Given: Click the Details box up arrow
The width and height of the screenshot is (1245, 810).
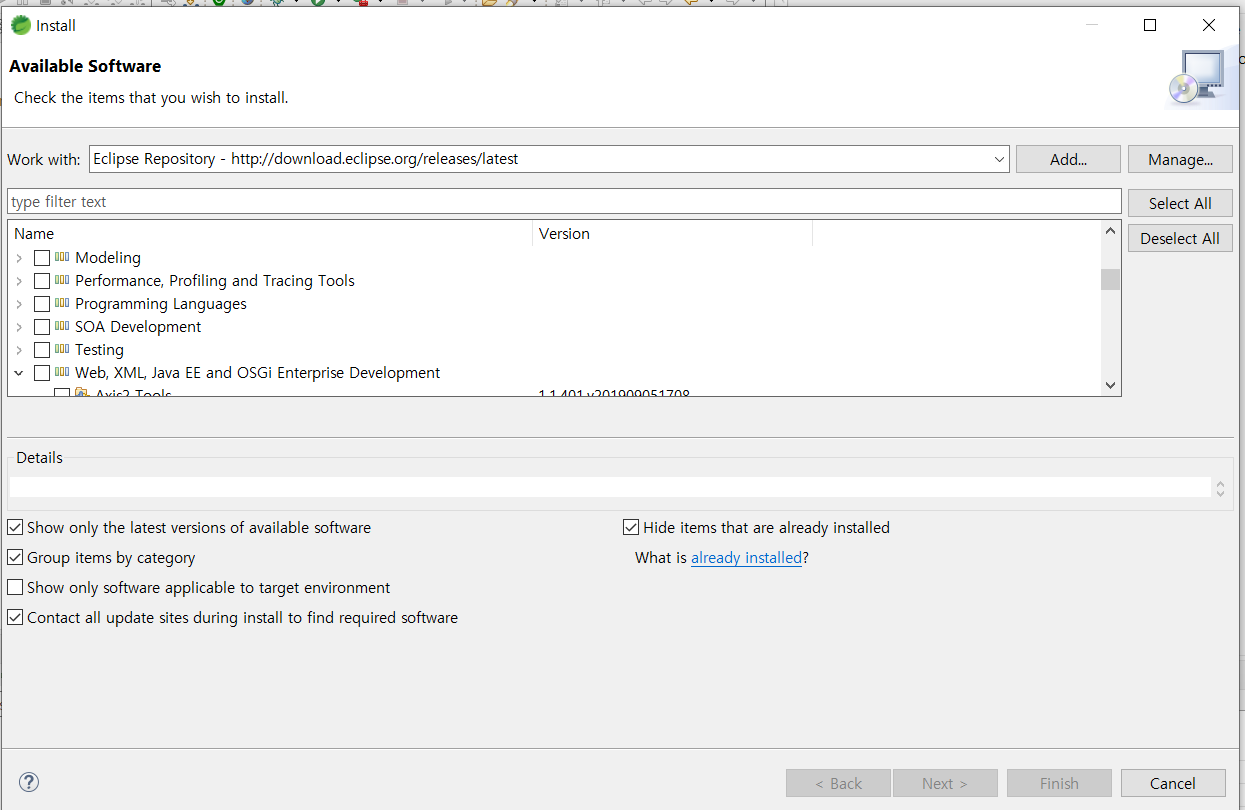Looking at the screenshot, I should (x=1220, y=483).
